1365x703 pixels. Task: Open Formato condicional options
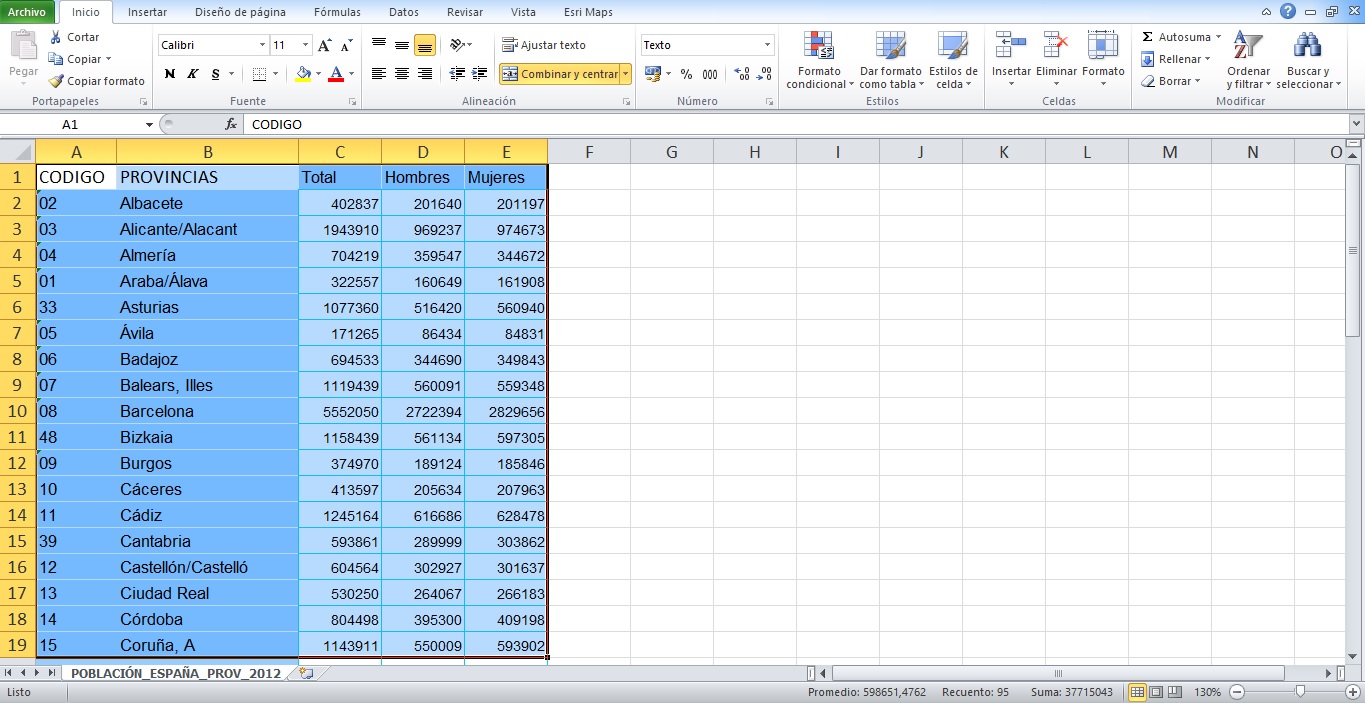[x=818, y=60]
